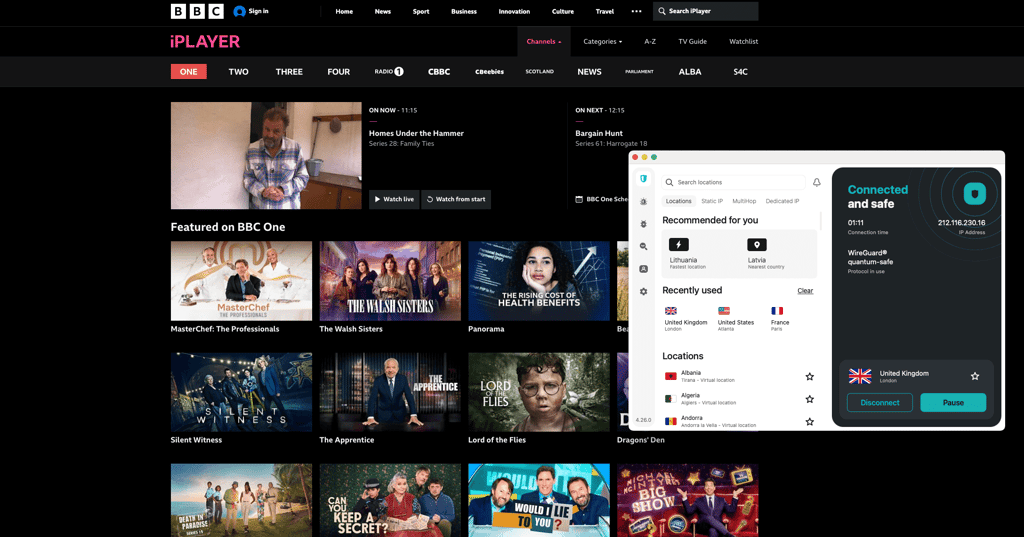Screen dimensions: 1024x537
Task: Select the Locations tab in VPN
Action: click(x=678, y=201)
